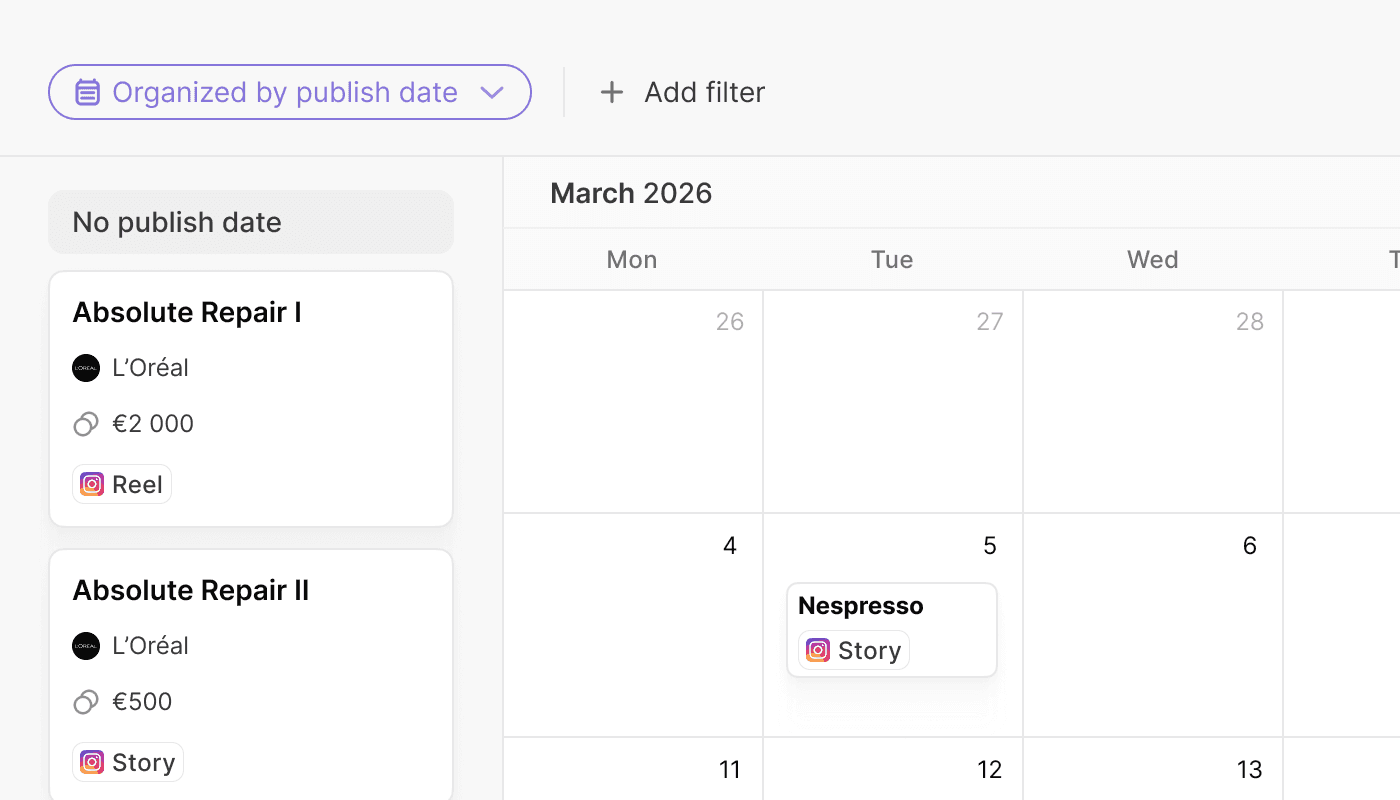Open the Nespresso post on March 5
This screenshot has width=1400, height=800.
point(891,629)
